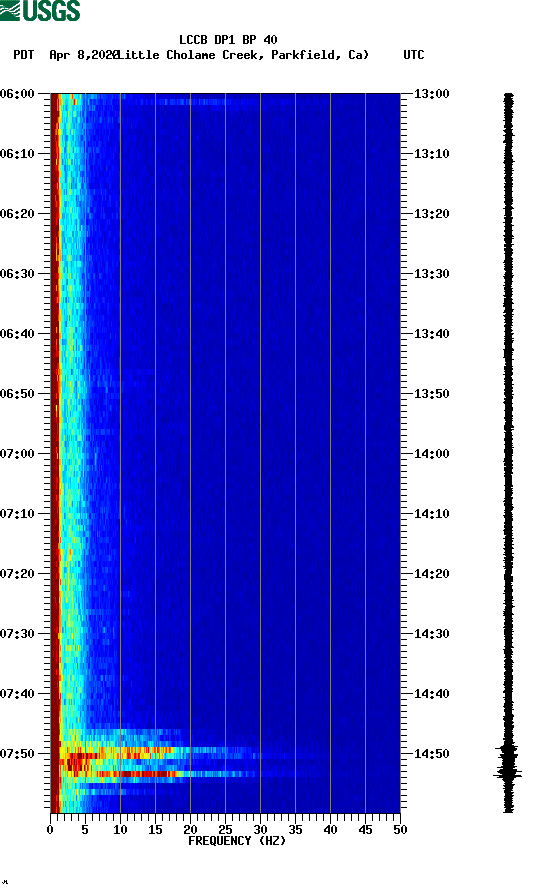The height and width of the screenshot is (893, 552).
Task: Click the 20 Hz frequency tick label
Action: tap(190, 830)
